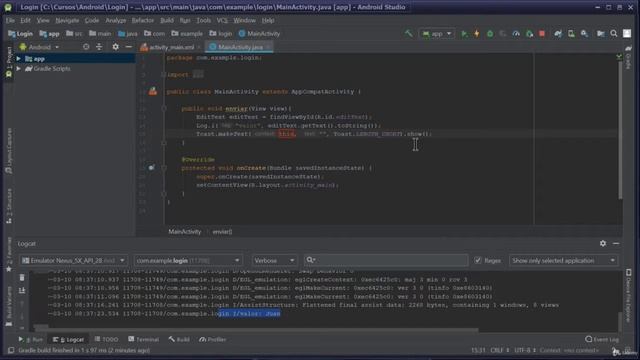Viewport: 640px width, 360px height.
Task: Open the TODO tool window button
Action: click(x=106, y=339)
